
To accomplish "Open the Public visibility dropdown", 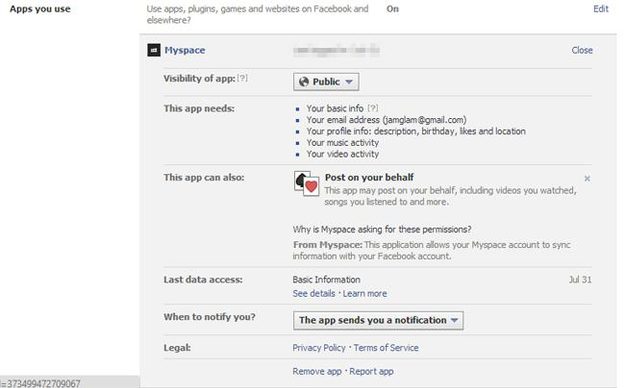I will point(326,82).
